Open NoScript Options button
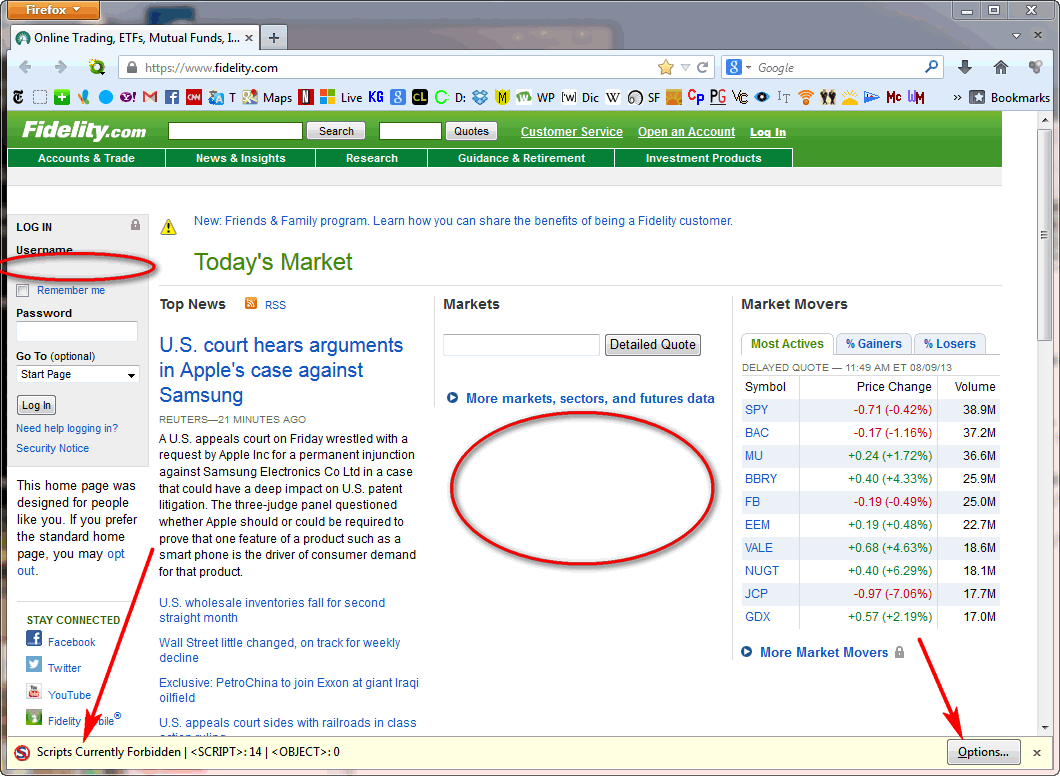 (984, 752)
